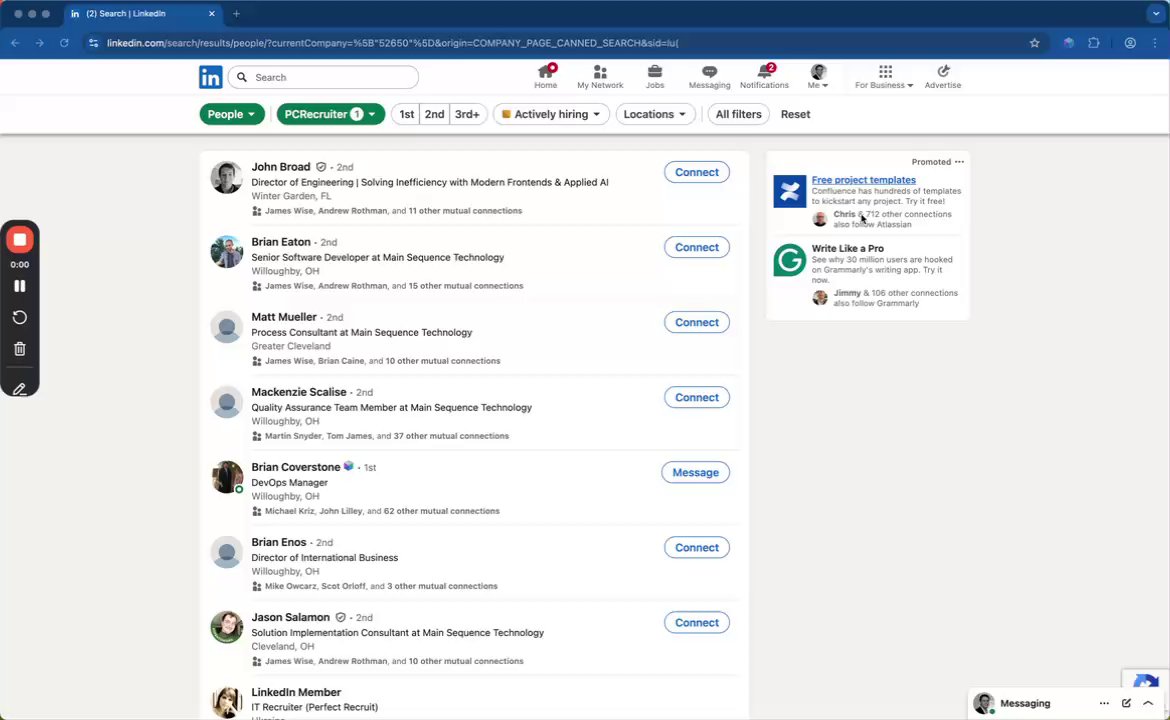Expand the Messaging panel chevron

coord(1148,703)
